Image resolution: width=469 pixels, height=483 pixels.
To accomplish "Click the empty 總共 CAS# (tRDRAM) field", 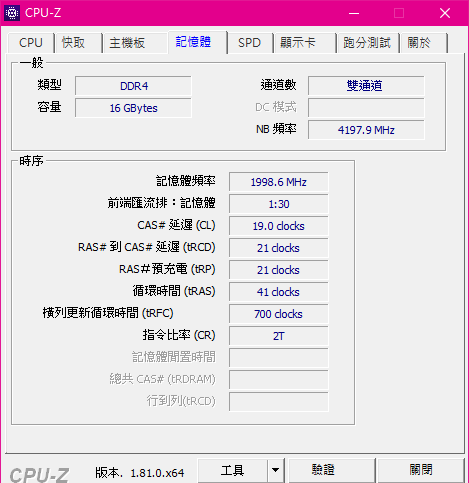I will coord(279,380).
